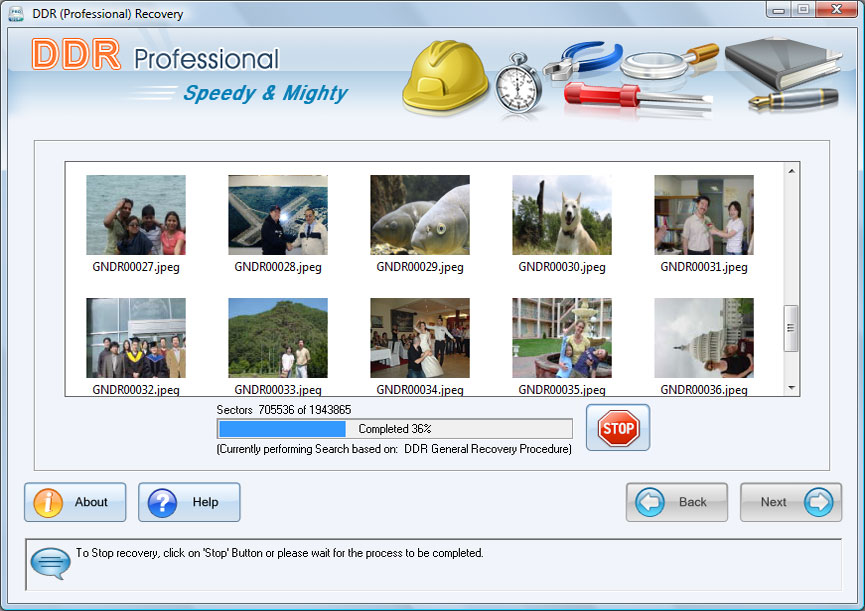Select the capitol dome photo GNDR00036.jpeg
This screenshot has height=611, width=865.
click(x=704, y=338)
